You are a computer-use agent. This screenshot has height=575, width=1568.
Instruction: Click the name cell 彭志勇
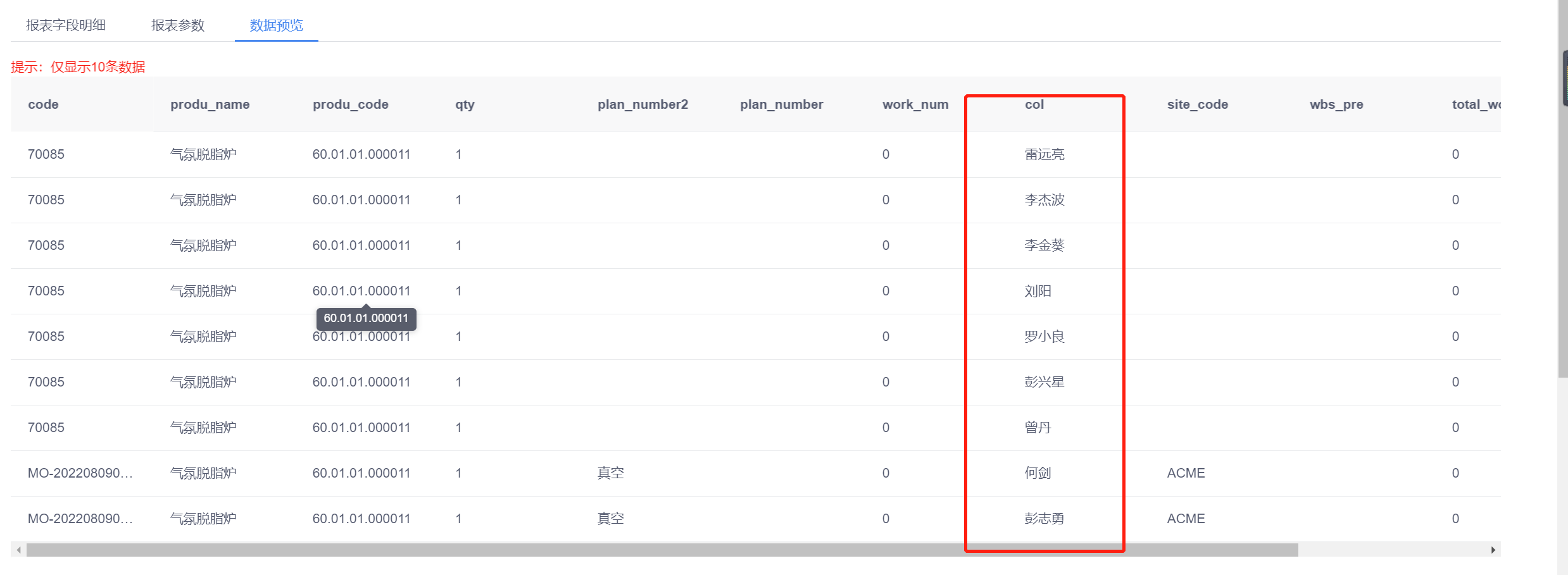[x=1044, y=519]
